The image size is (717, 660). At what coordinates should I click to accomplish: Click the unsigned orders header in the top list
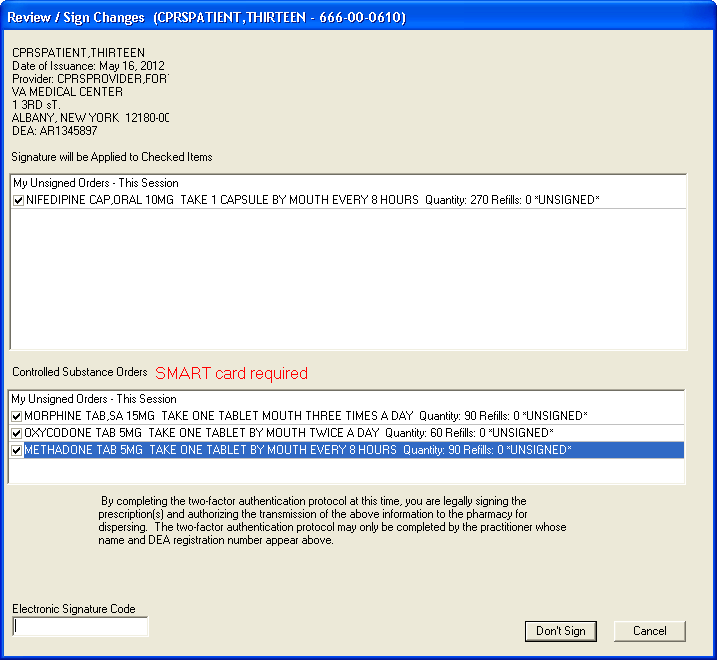tap(95, 183)
